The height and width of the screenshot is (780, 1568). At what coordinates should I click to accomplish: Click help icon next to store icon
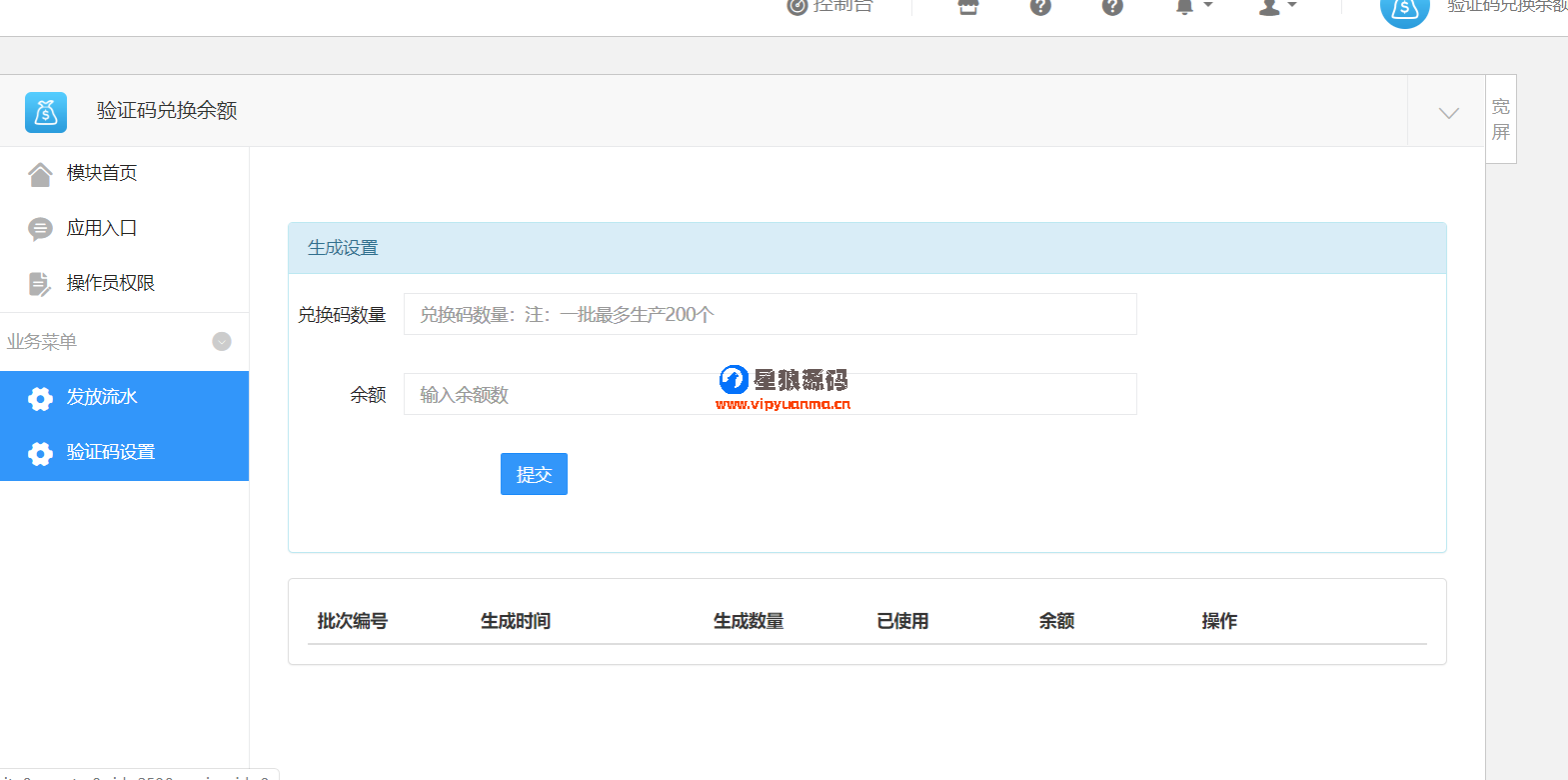click(1040, 6)
